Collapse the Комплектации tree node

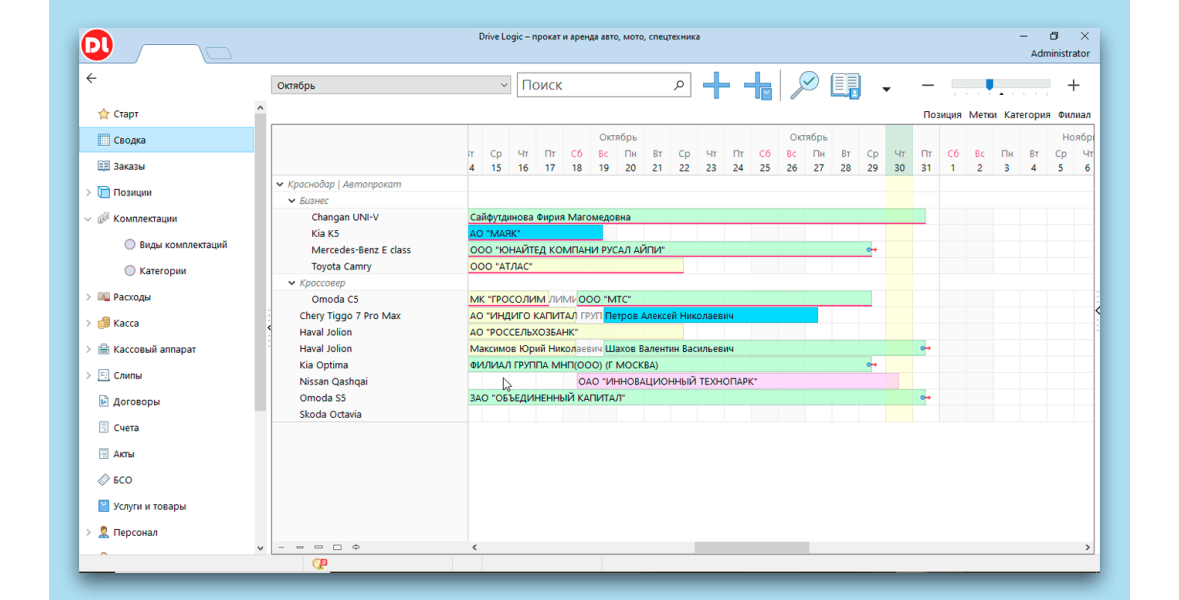88,219
